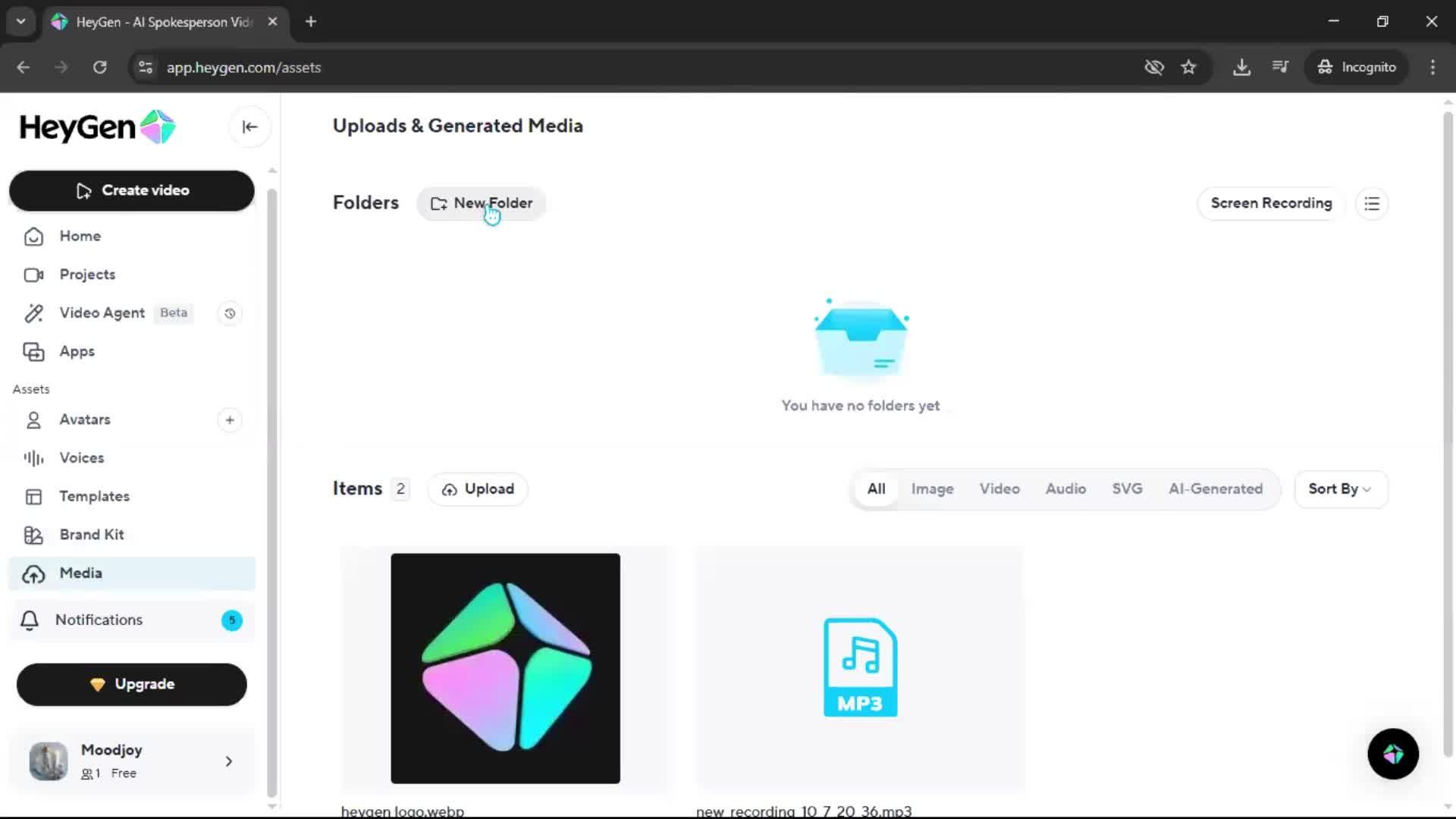Open the HeyGen assistant floating icon
The height and width of the screenshot is (819, 1456).
pyautogui.click(x=1393, y=754)
